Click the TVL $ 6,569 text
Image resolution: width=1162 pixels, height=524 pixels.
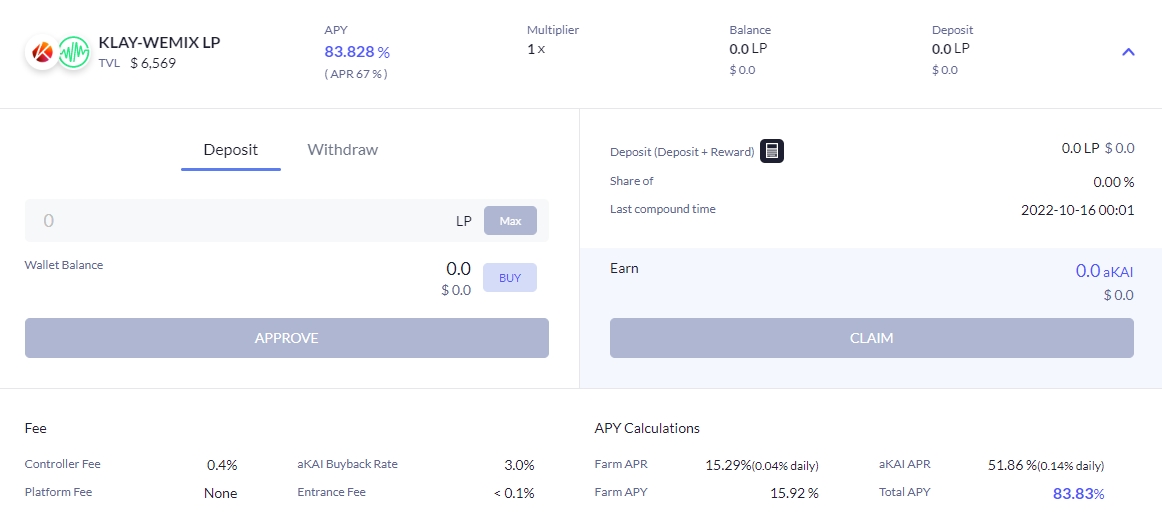pyautogui.click(x=137, y=63)
